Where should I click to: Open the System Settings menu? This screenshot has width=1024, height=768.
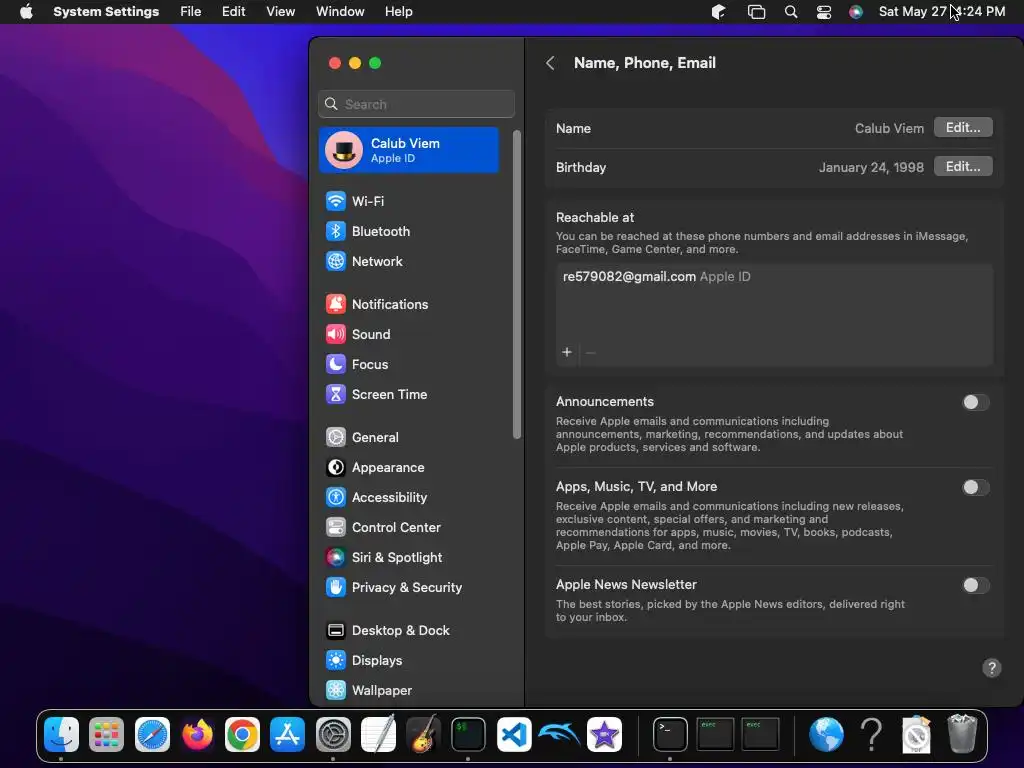coord(106,12)
